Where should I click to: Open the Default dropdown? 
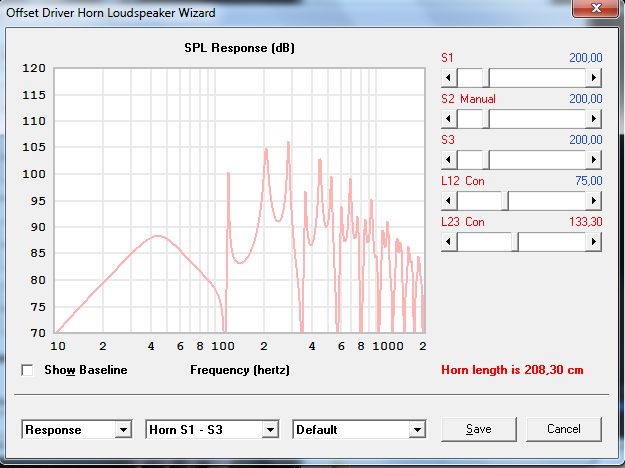click(359, 430)
